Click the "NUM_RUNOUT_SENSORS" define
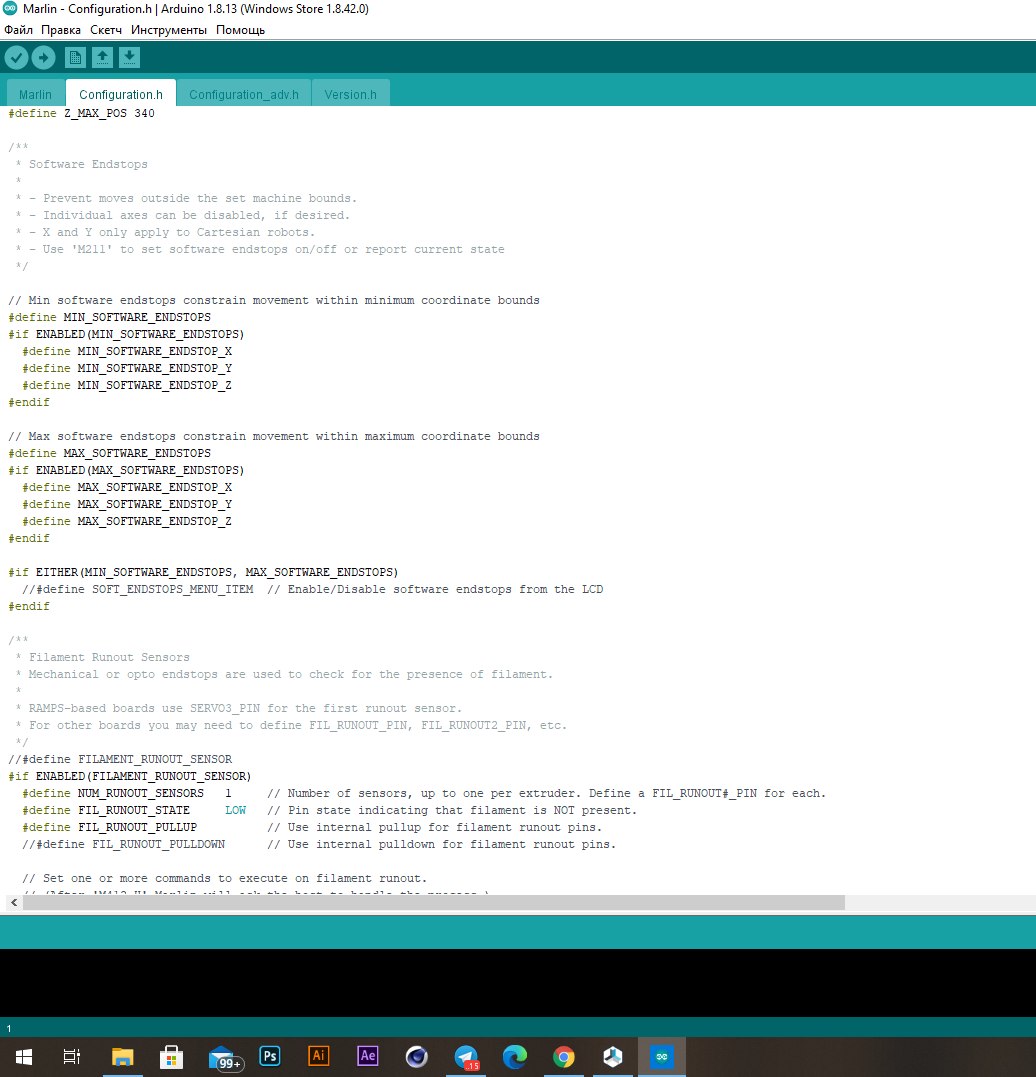Image resolution: width=1036 pixels, height=1077 pixels. [126, 793]
